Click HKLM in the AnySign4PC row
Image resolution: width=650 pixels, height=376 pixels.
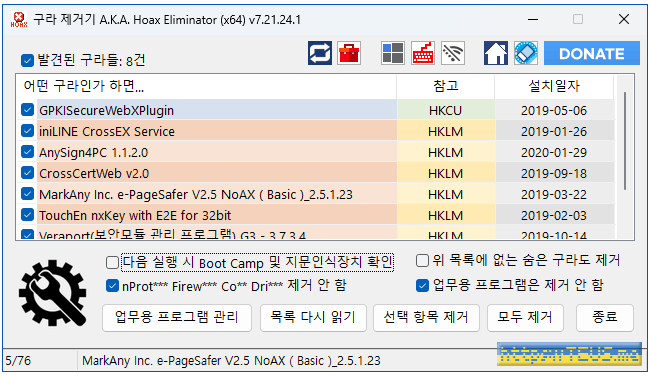(x=445, y=153)
